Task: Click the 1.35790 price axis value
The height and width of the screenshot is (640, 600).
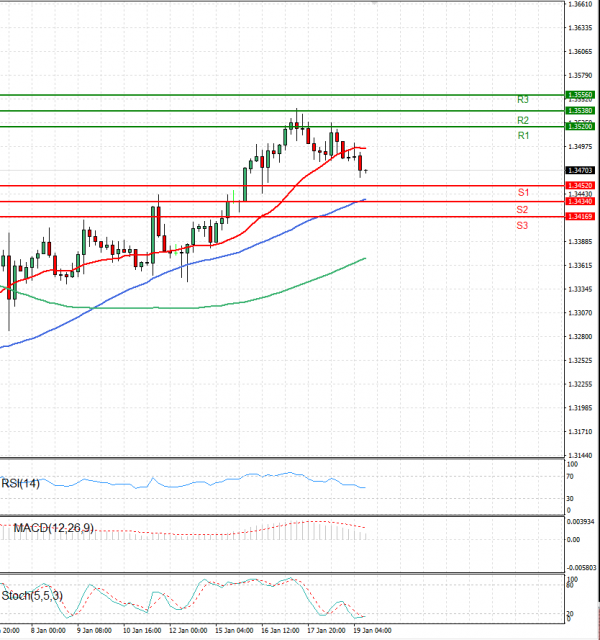Action: tap(580, 76)
